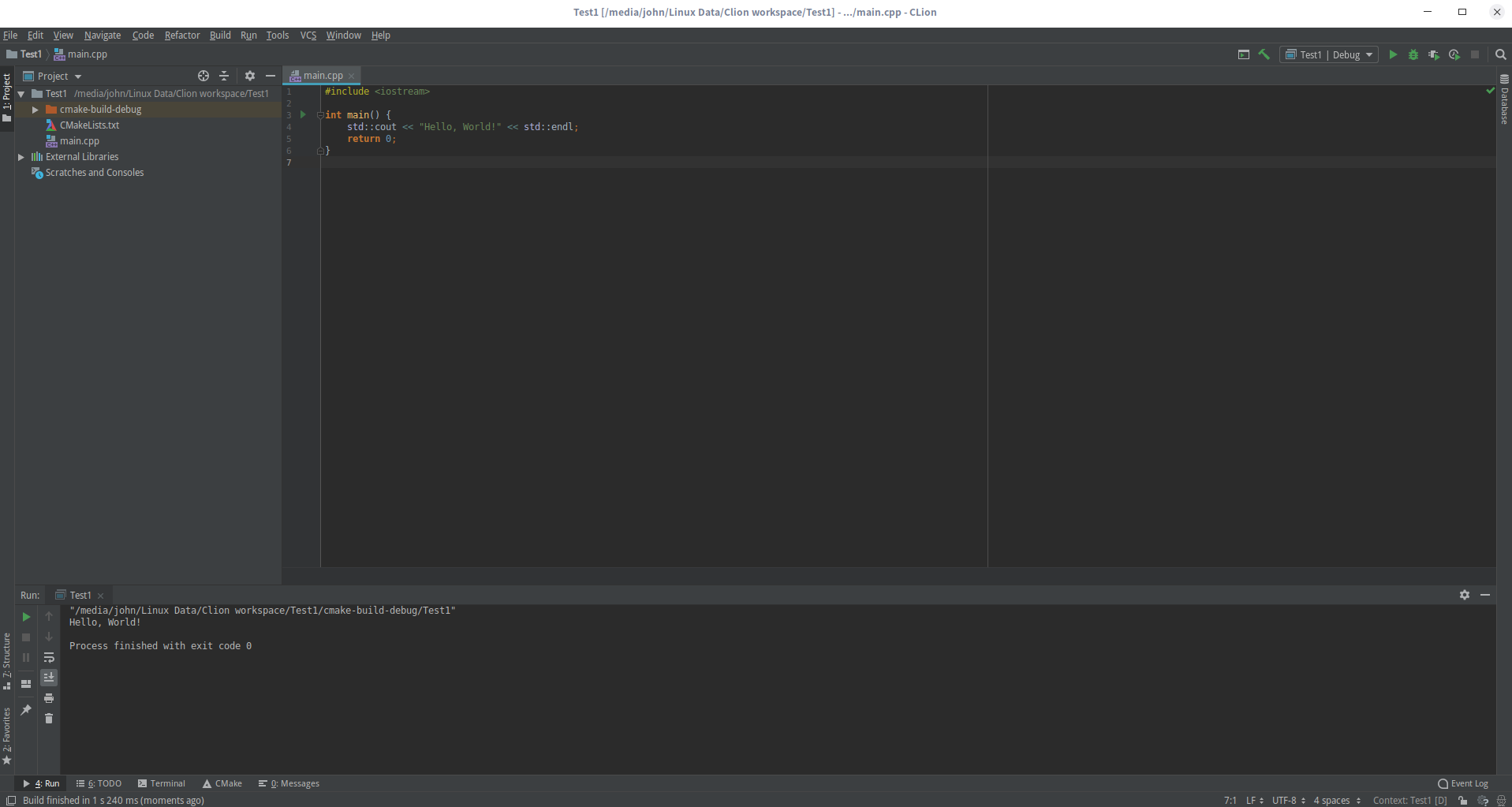Click the Profile run icon with clock
The height and width of the screenshot is (807, 1512).
tap(1454, 54)
